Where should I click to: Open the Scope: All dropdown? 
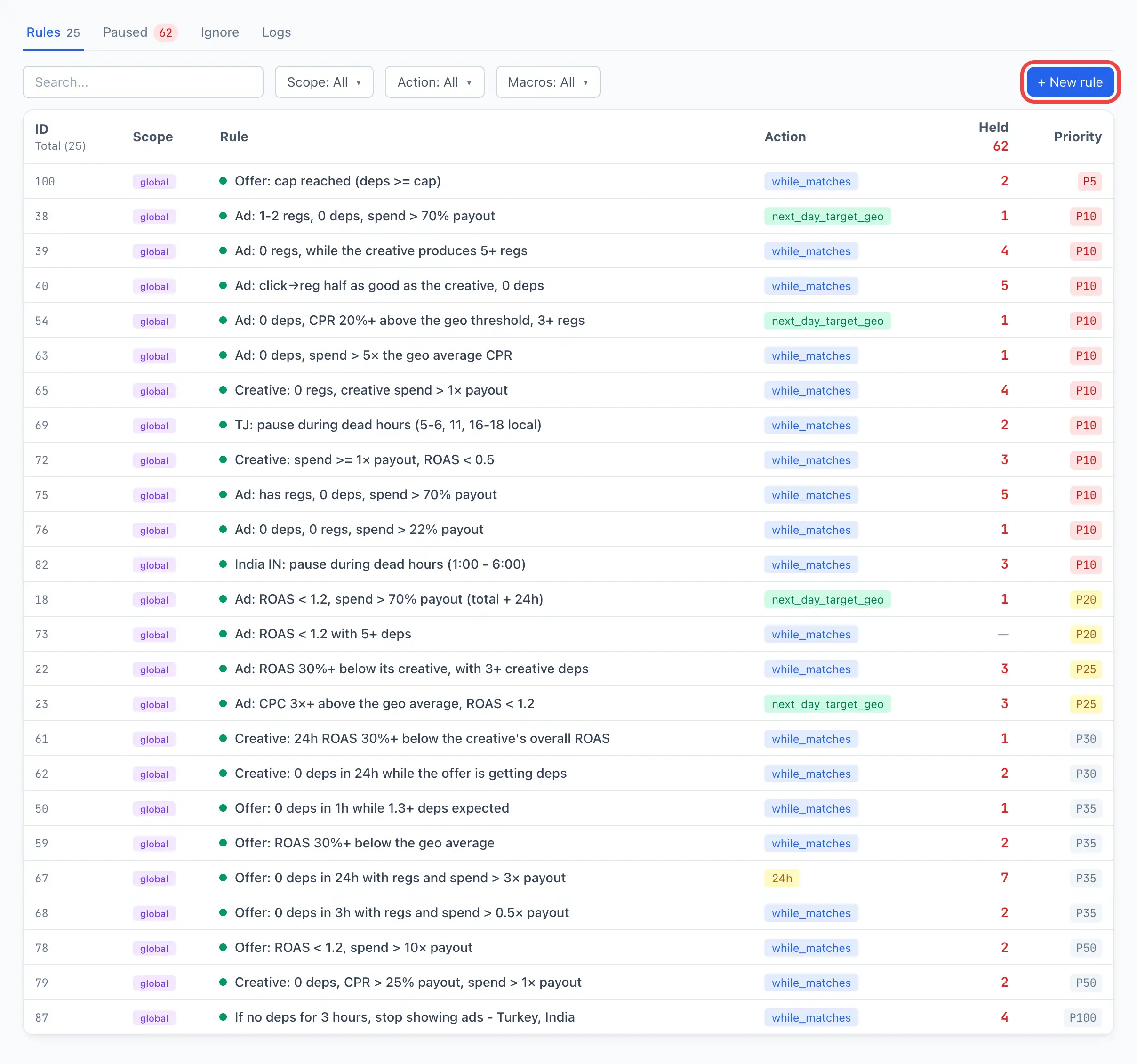point(324,82)
